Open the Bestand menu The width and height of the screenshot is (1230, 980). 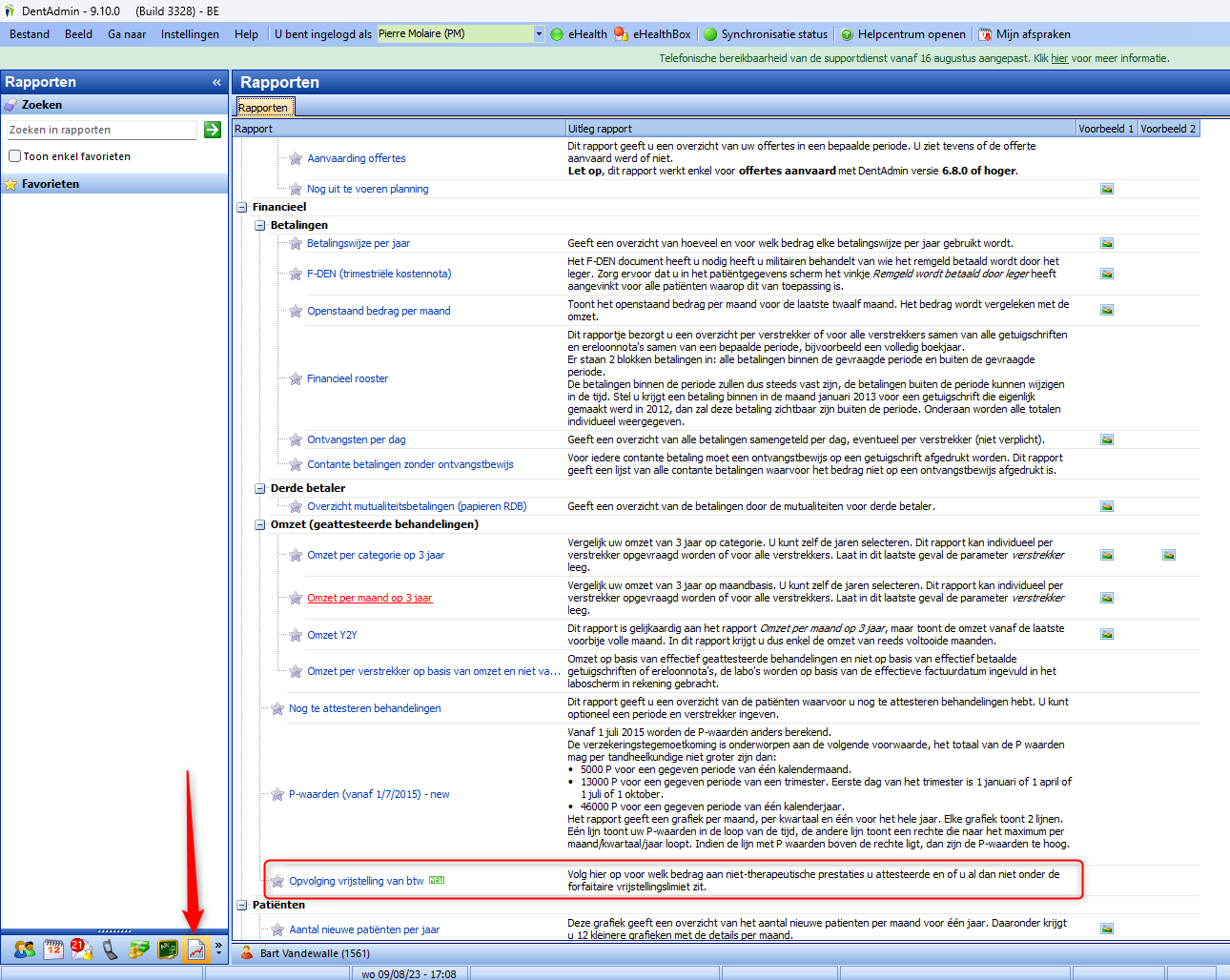30,34
